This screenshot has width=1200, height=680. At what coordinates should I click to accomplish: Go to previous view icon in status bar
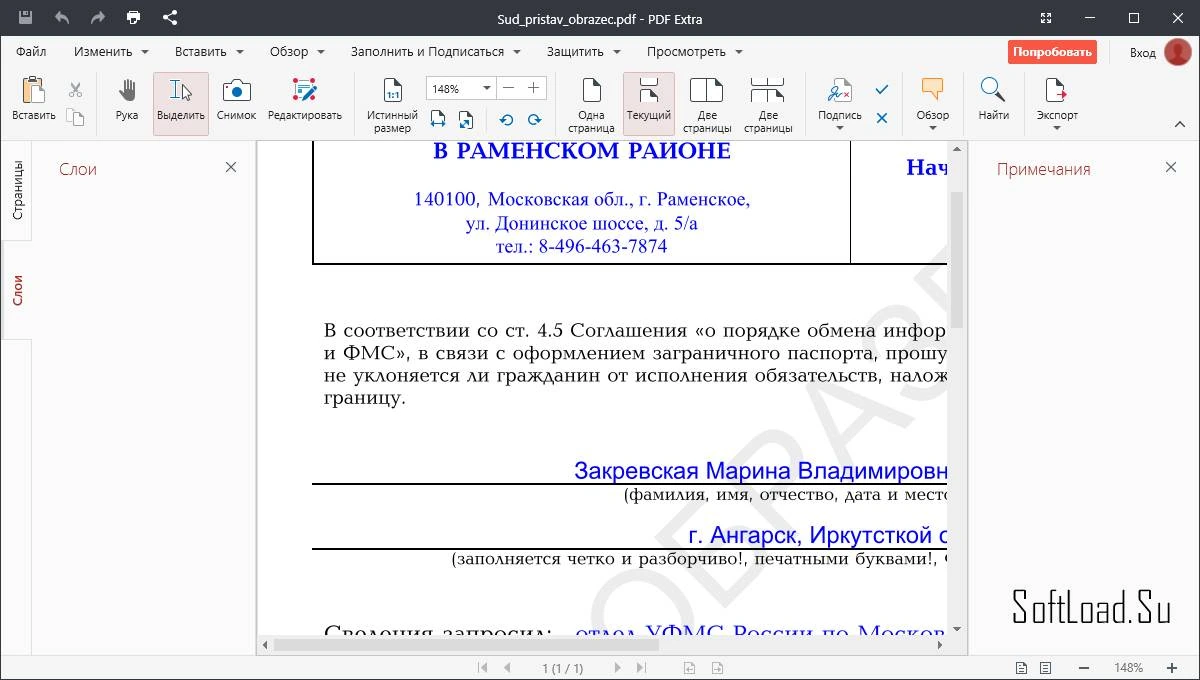point(689,667)
